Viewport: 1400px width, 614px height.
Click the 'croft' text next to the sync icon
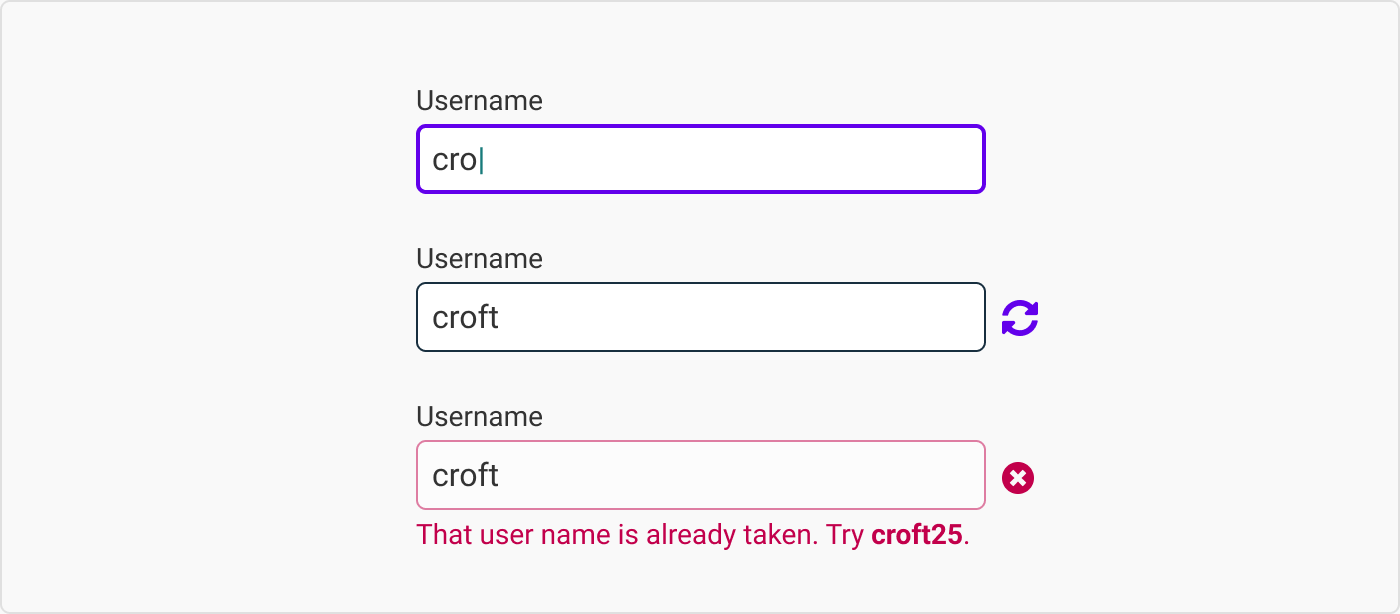pyautogui.click(x=465, y=318)
